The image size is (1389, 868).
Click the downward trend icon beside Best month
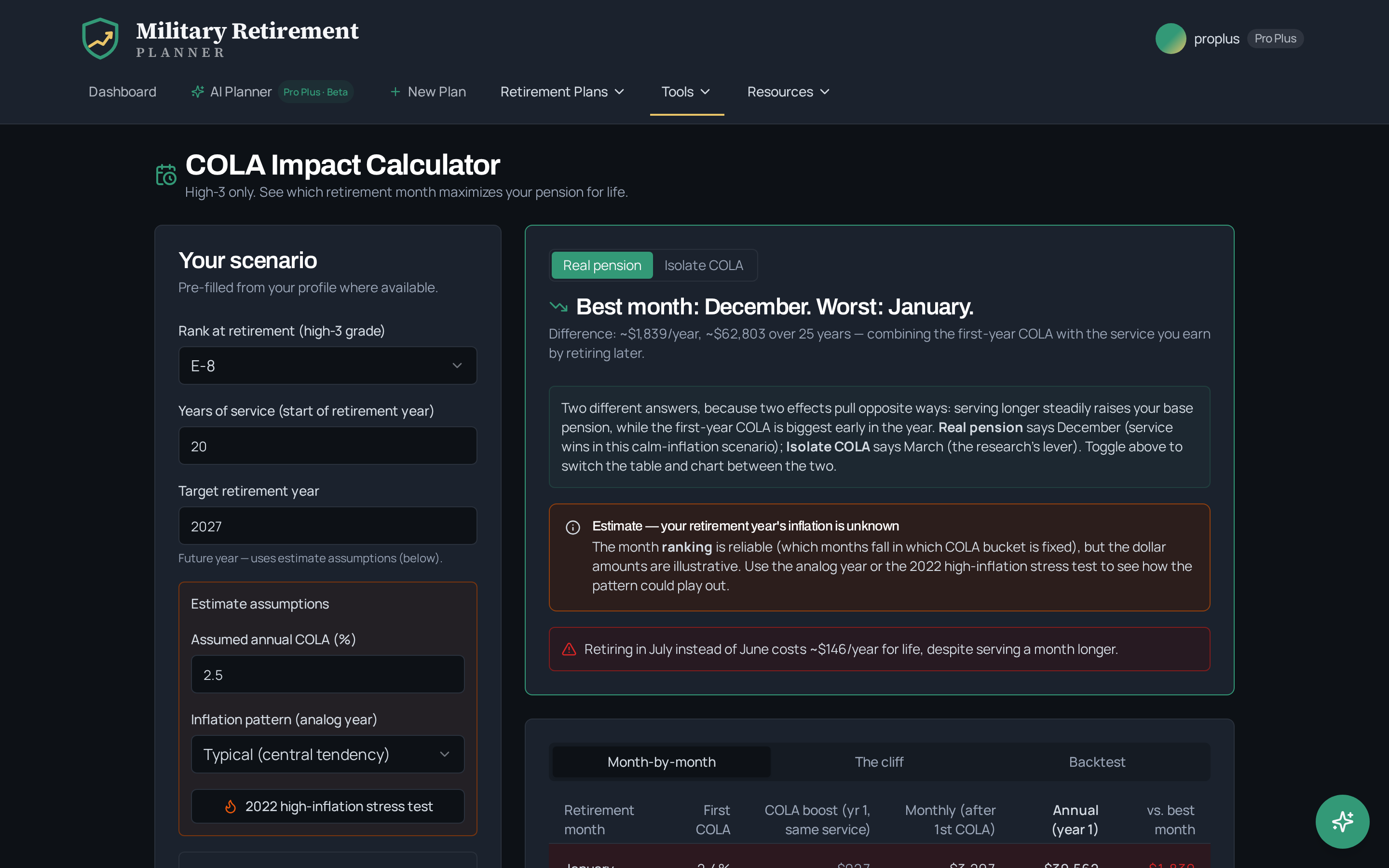click(x=558, y=307)
